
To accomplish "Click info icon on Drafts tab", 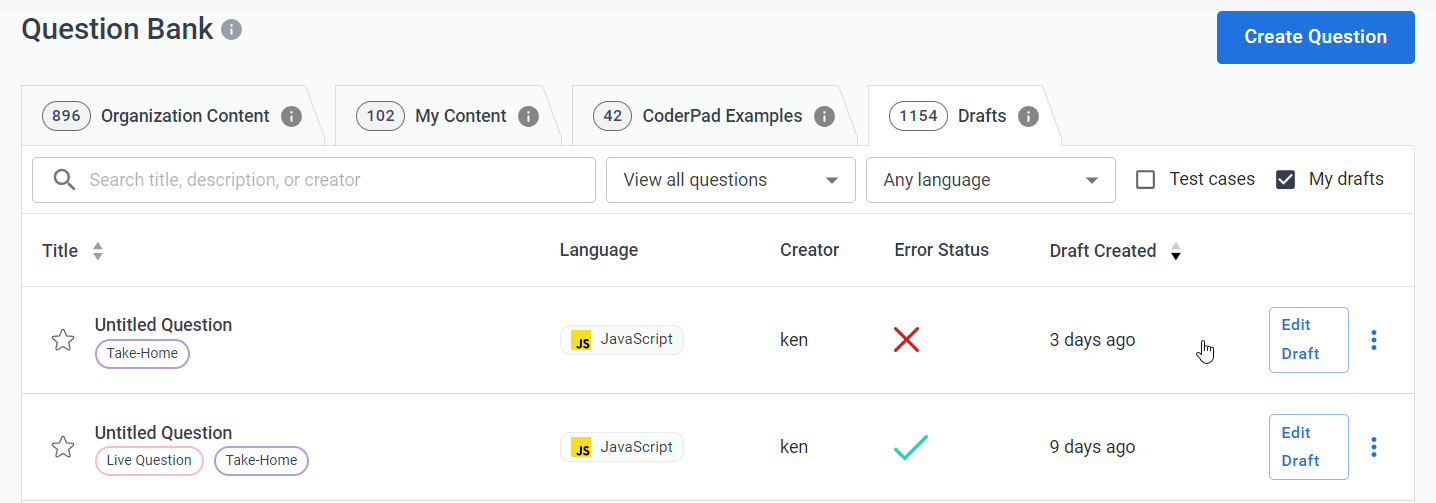I will click(1028, 116).
